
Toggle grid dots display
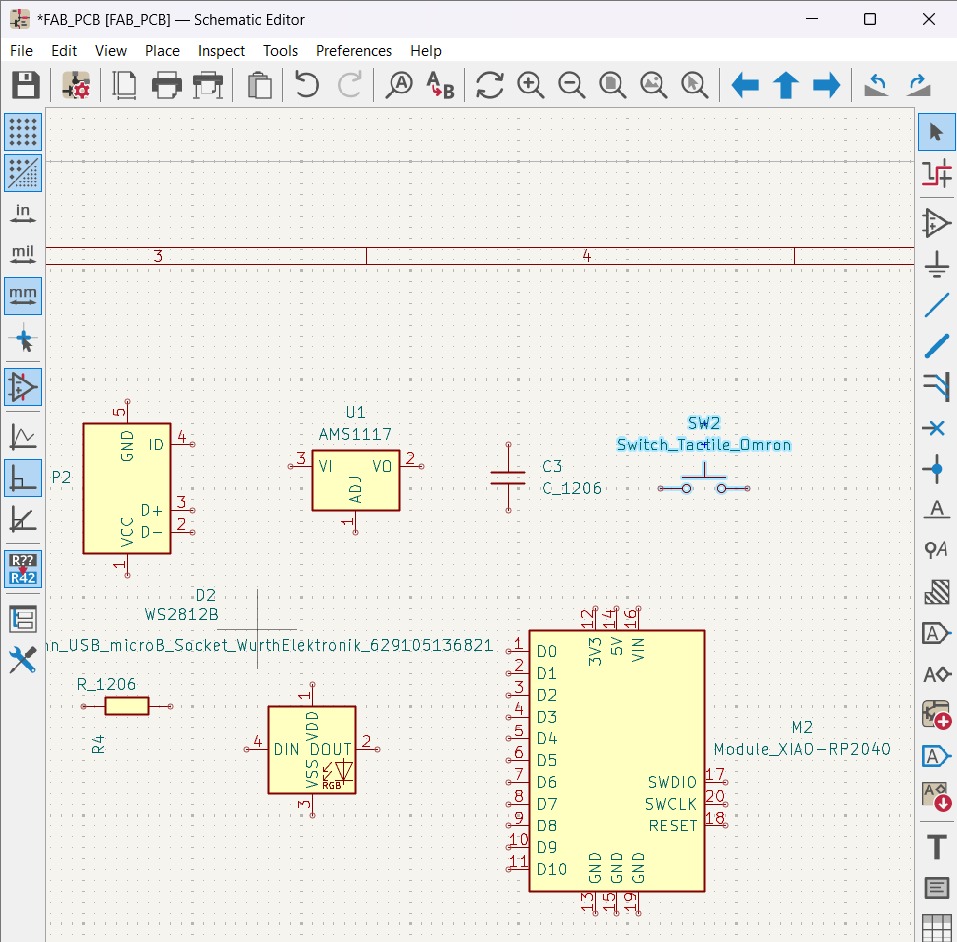pyautogui.click(x=23, y=132)
